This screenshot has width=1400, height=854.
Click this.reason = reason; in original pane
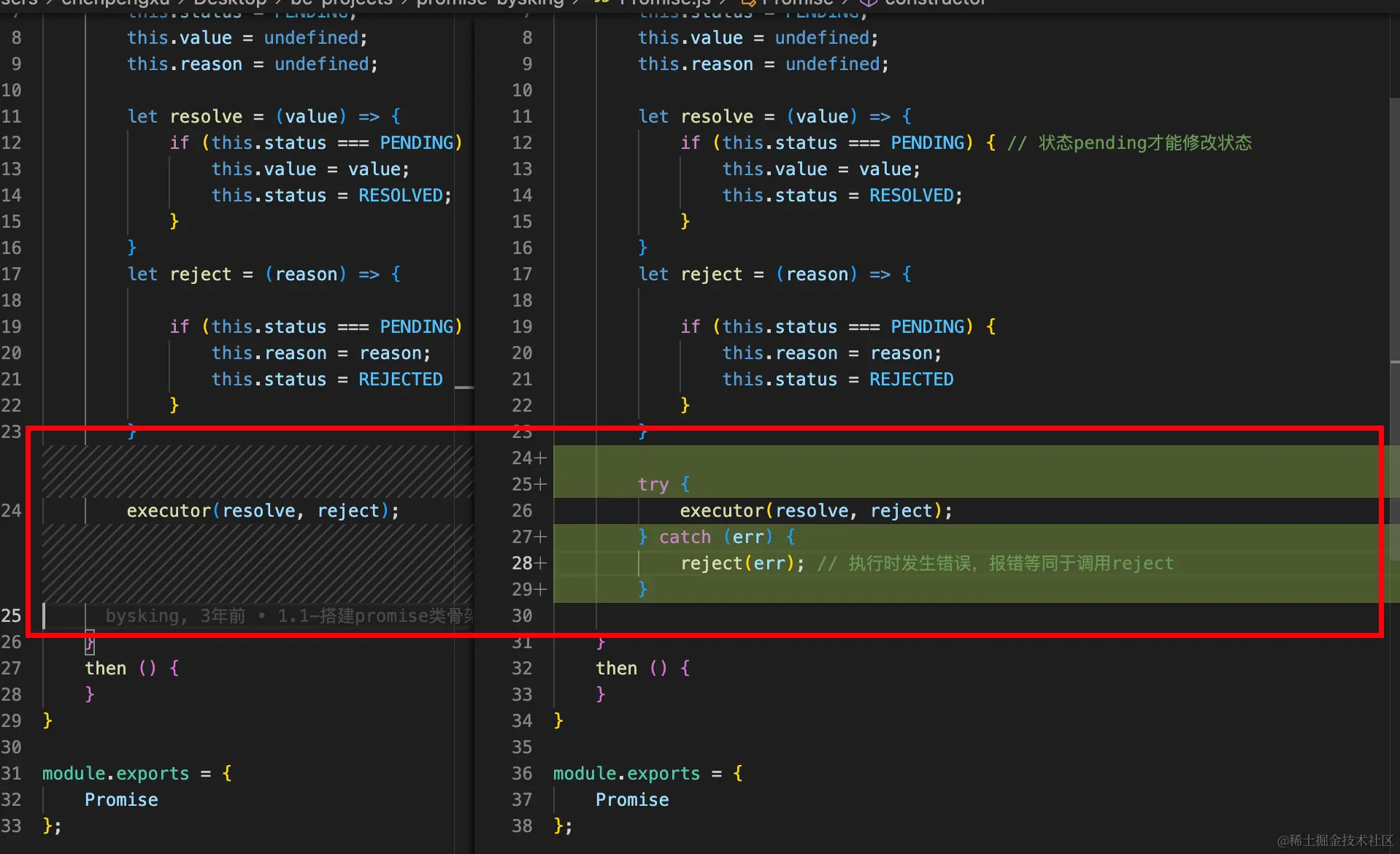tap(321, 353)
